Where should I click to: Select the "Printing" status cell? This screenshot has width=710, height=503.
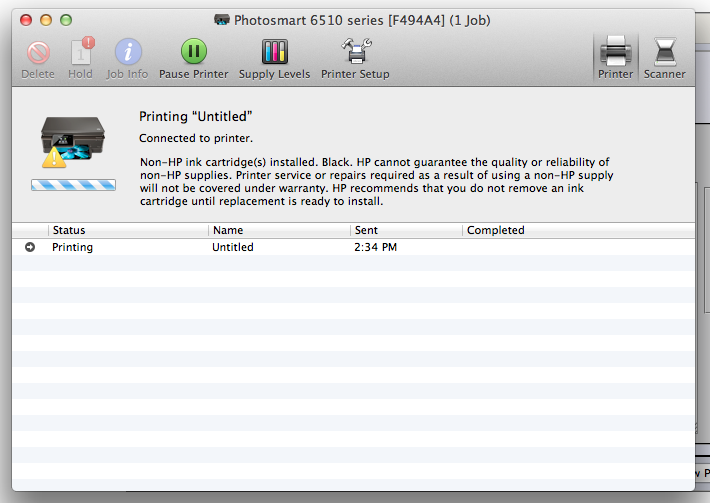tap(72, 247)
